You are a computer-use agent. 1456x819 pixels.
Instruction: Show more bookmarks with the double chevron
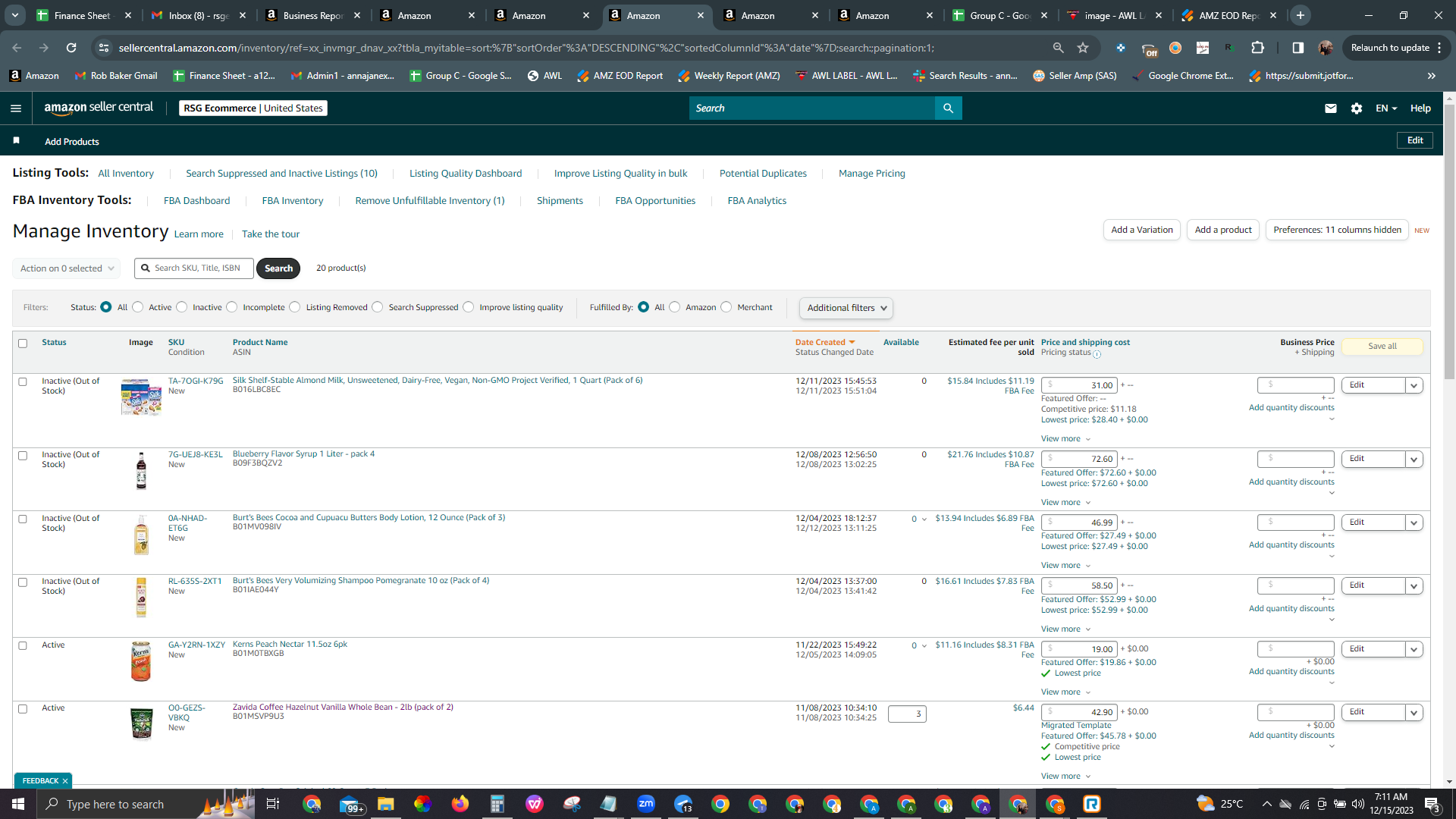1432,76
